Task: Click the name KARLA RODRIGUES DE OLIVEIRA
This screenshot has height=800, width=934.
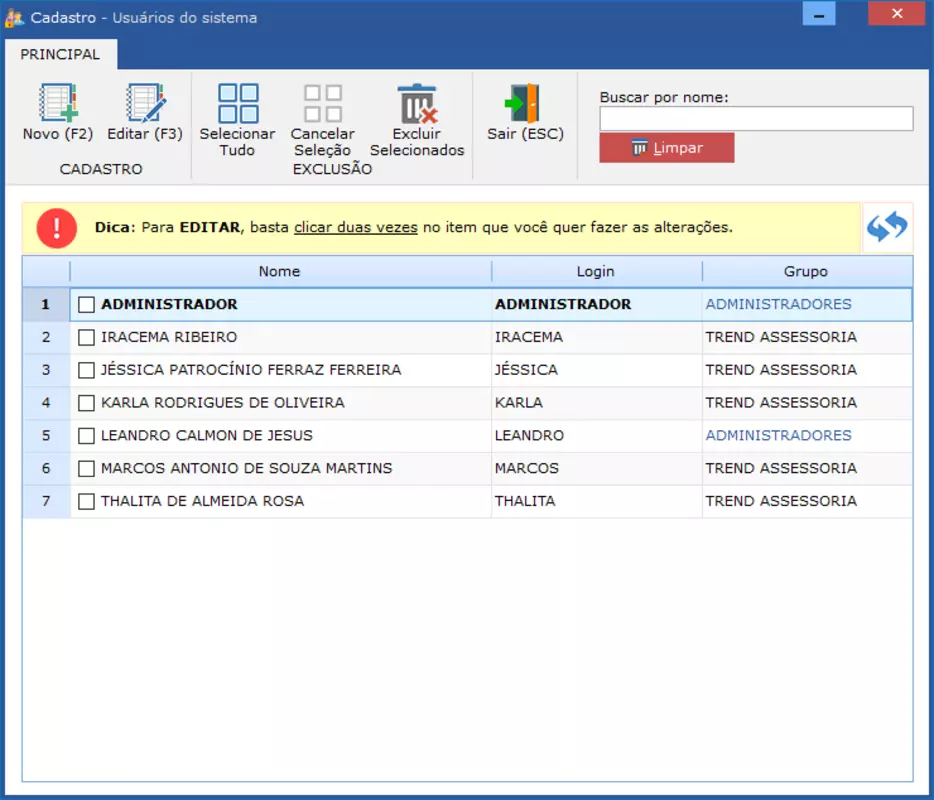Action: (x=223, y=403)
